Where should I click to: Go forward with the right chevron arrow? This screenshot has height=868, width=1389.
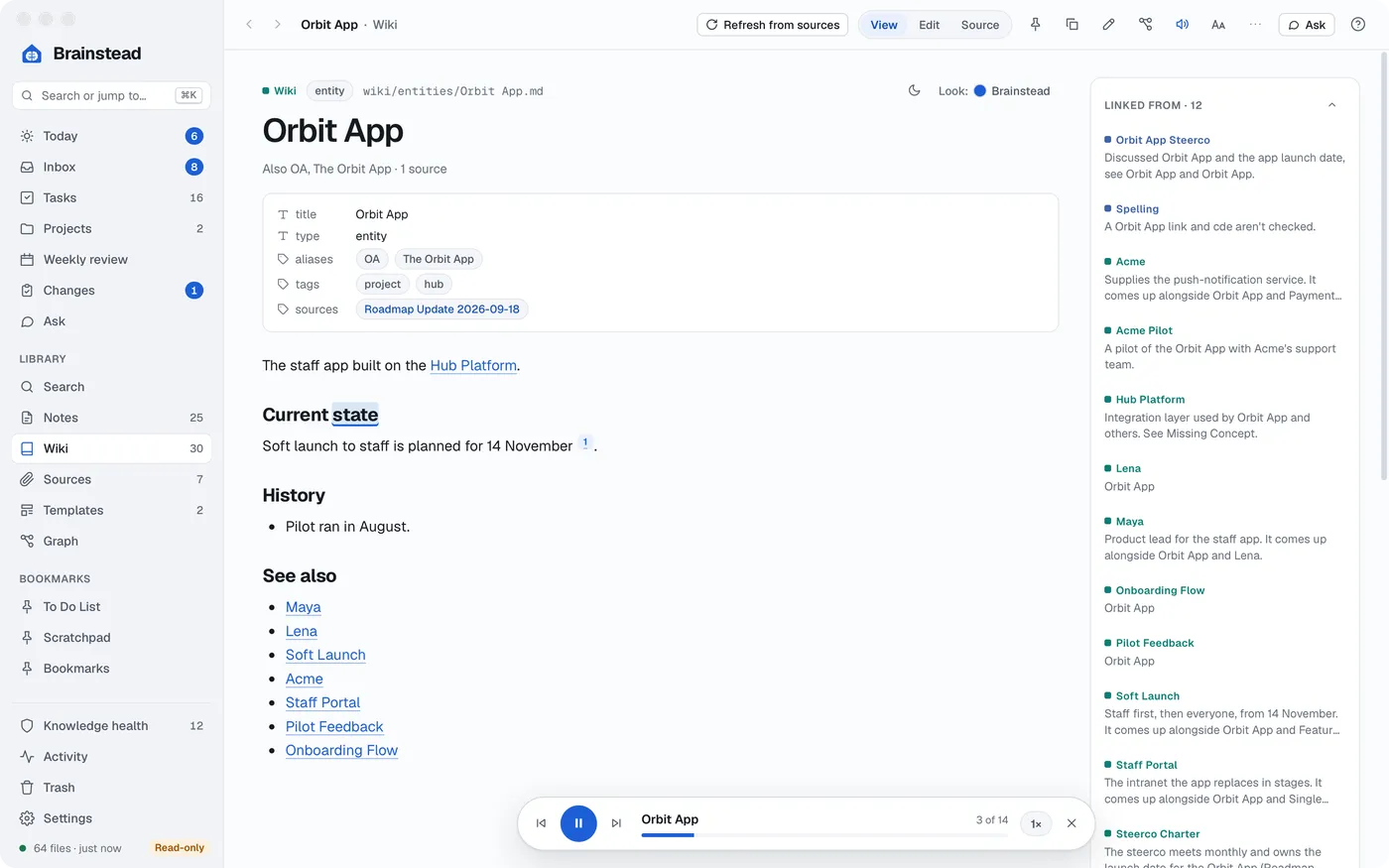[x=278, y=25]
